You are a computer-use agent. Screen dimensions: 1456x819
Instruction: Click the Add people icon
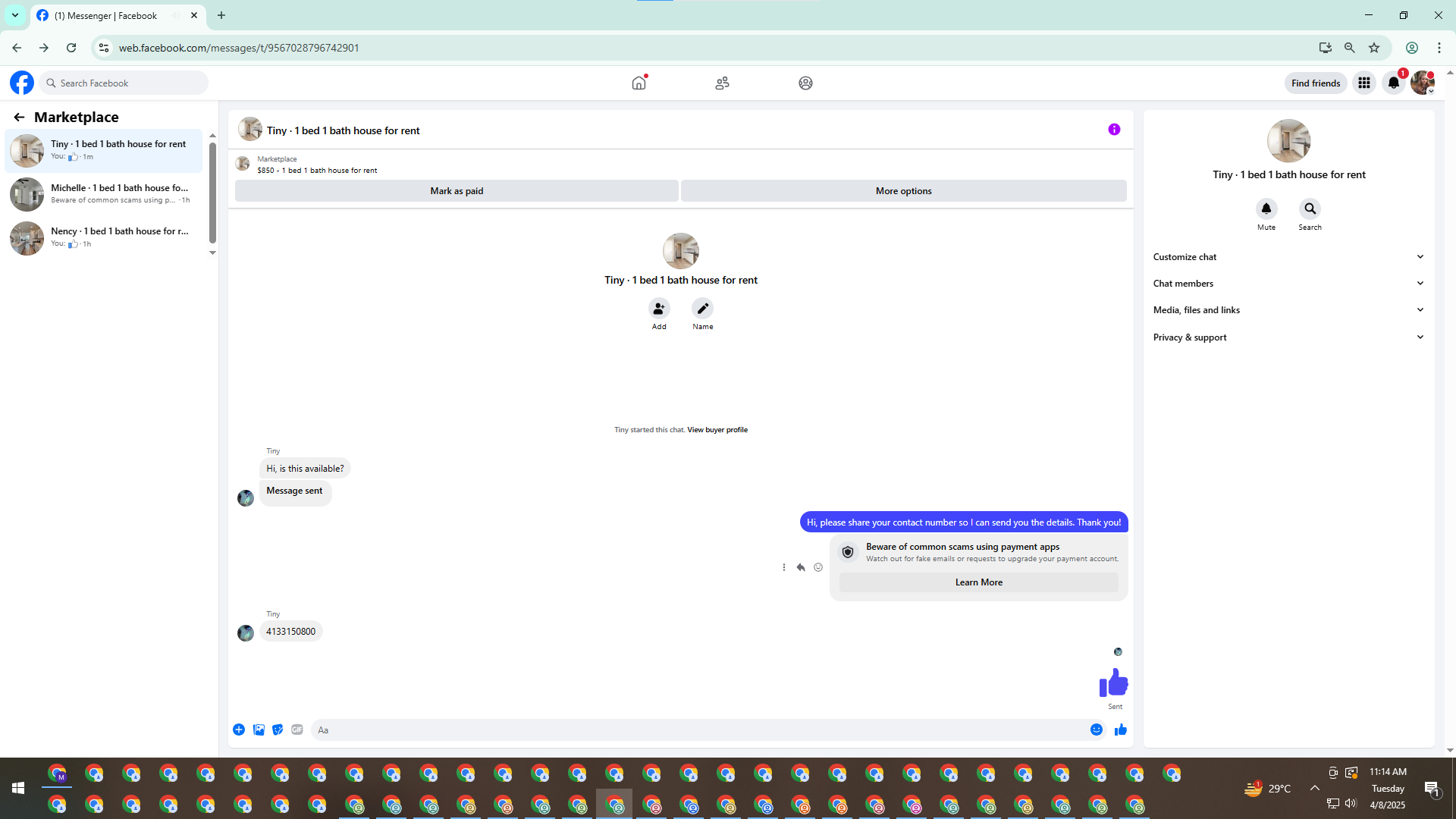pos(659,309)
